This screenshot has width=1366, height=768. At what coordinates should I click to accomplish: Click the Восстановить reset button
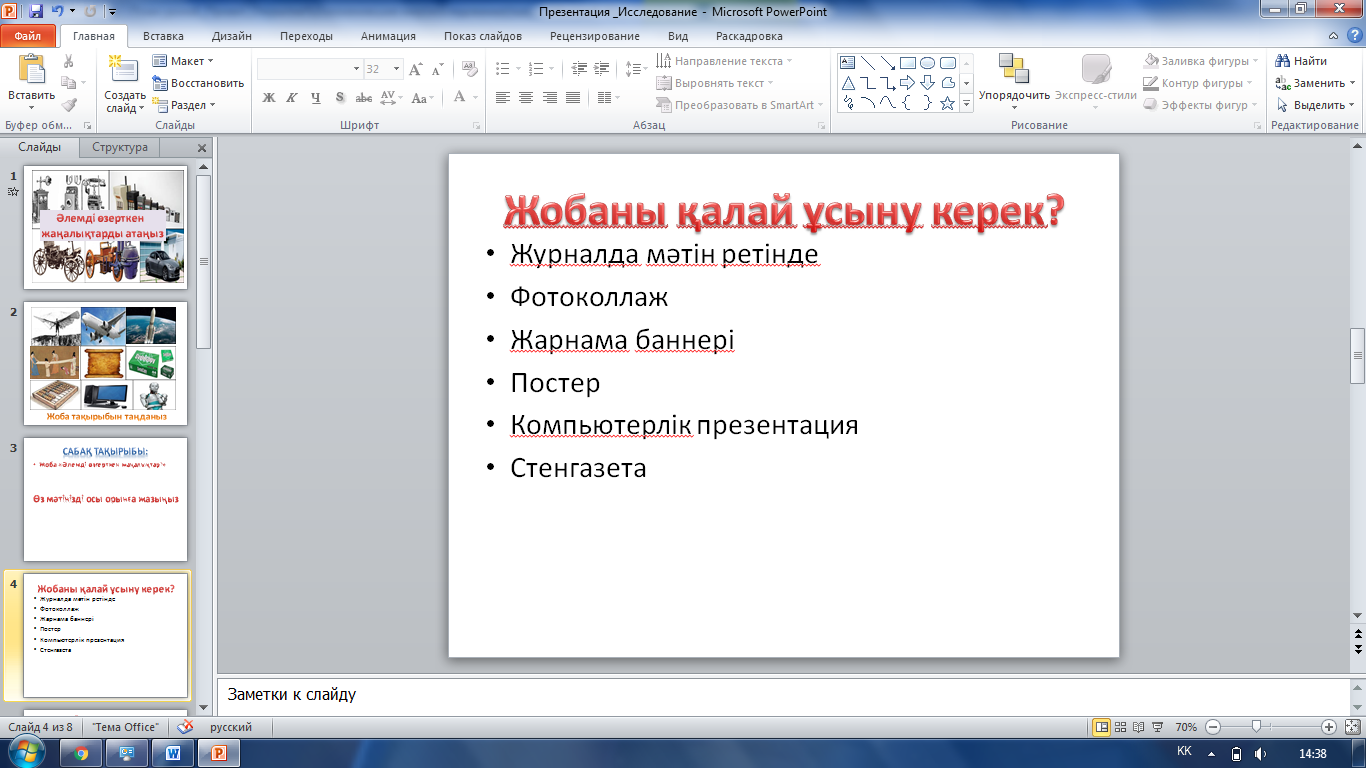(x=198, y=83)
